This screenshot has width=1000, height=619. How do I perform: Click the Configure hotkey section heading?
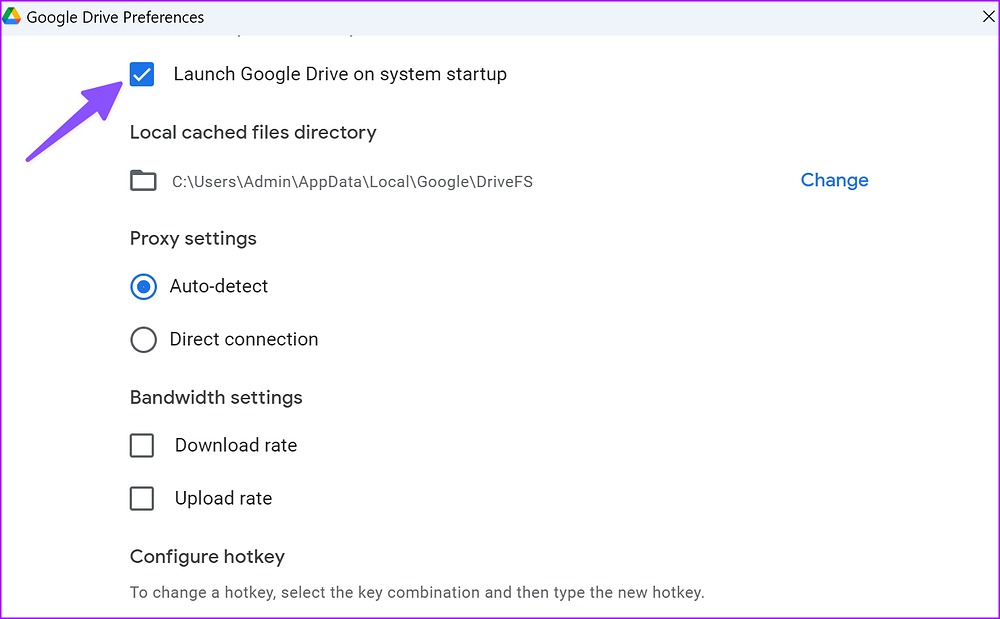207,556
